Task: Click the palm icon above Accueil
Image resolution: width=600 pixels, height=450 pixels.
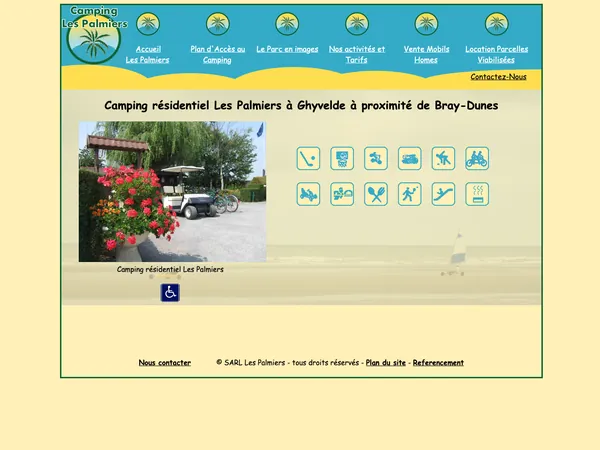Action: [x=148, y=24]
